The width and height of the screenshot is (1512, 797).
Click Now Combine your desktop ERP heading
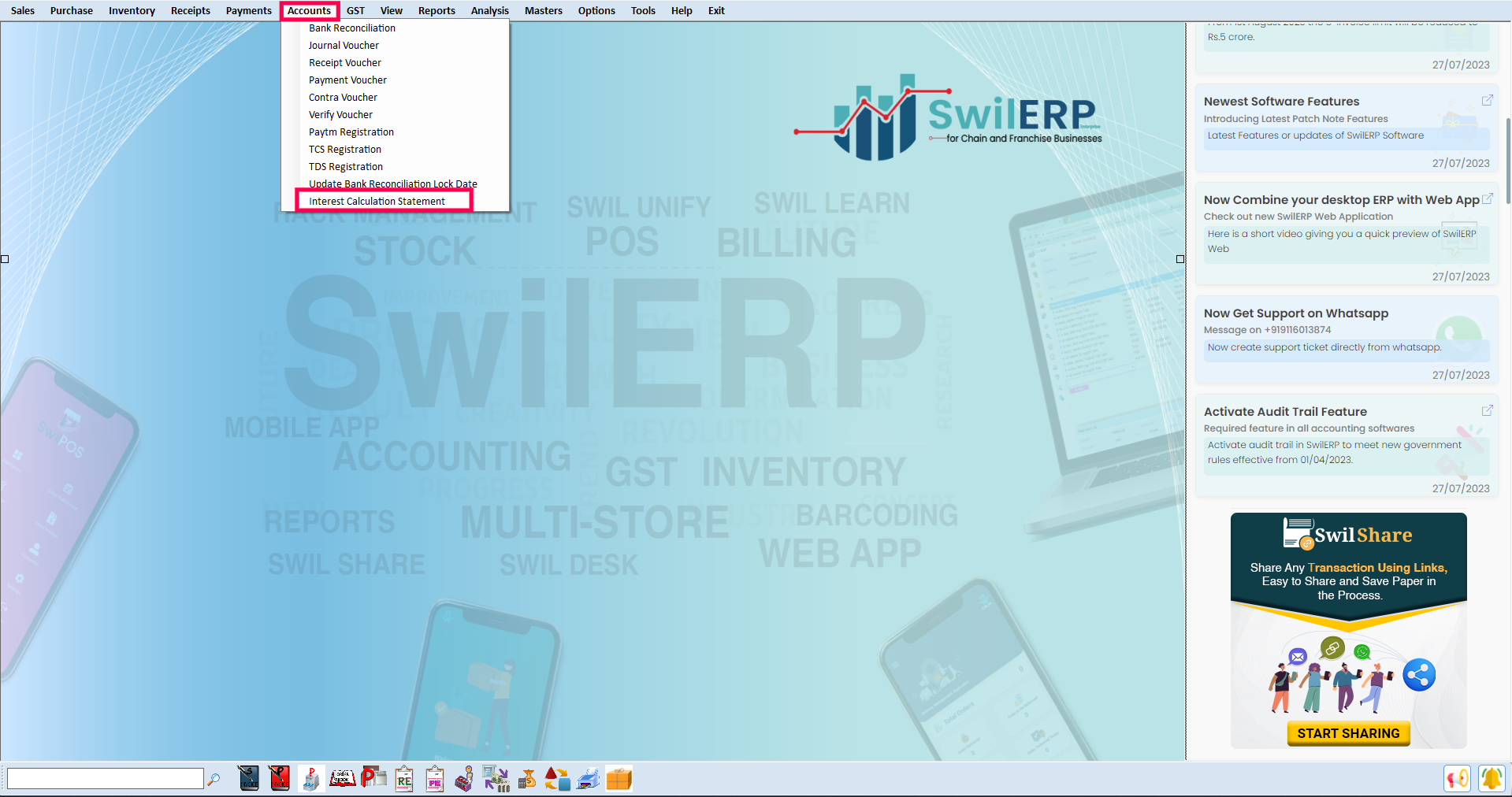click(1341, 199)
